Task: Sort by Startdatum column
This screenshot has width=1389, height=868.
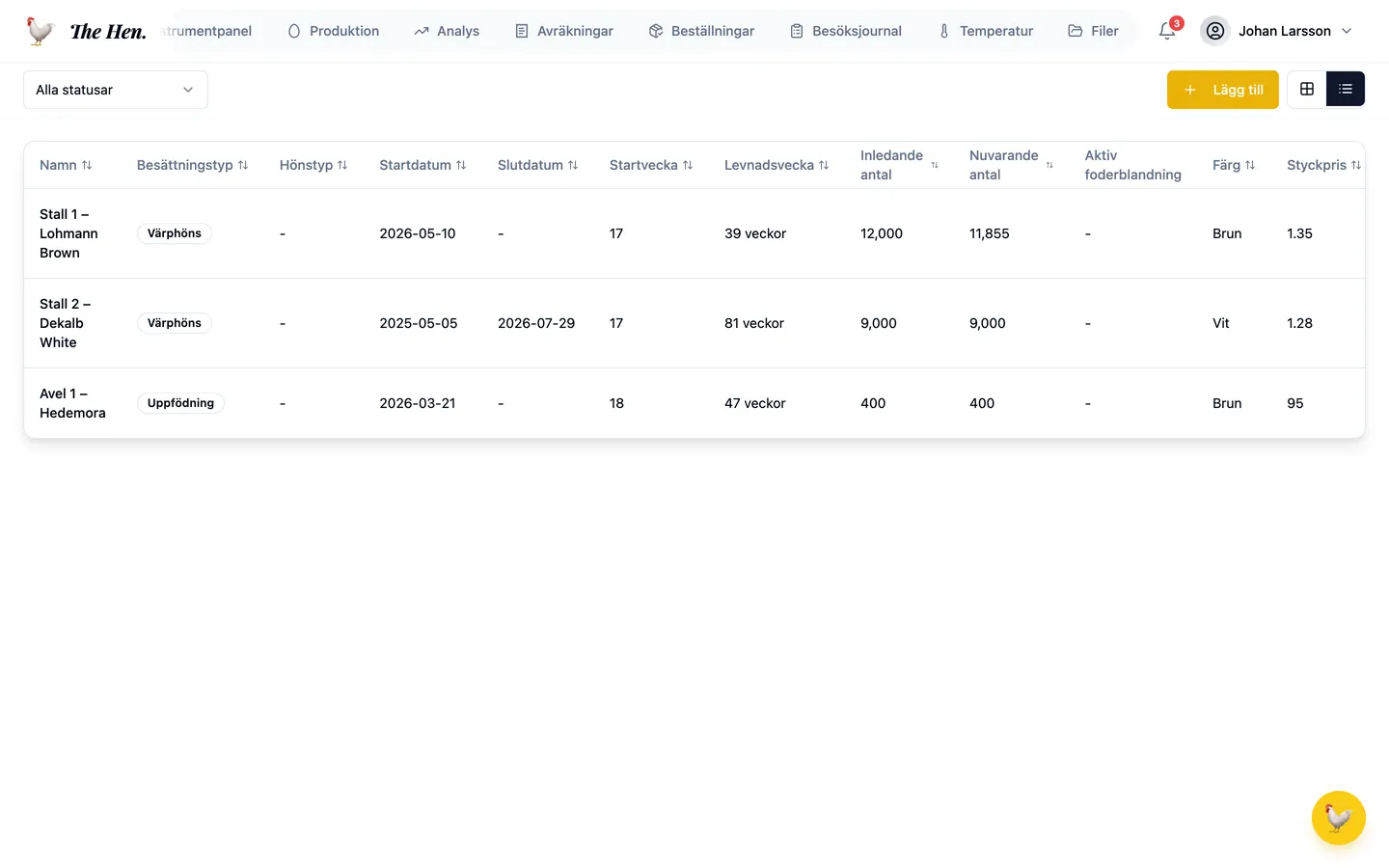Action: [x=422, y=165]
